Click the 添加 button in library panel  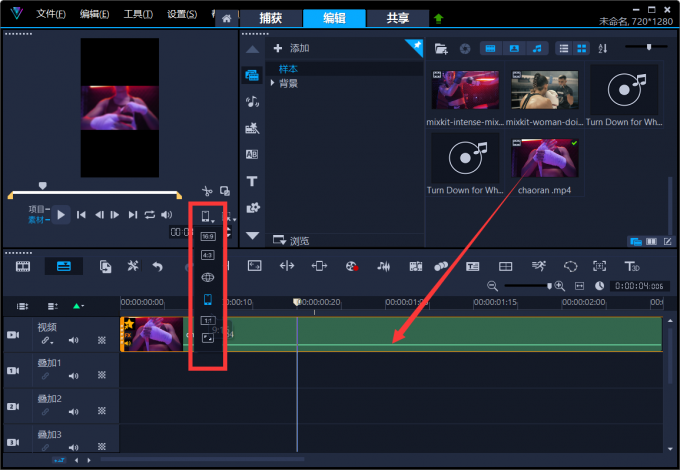[x=291, y=48]
